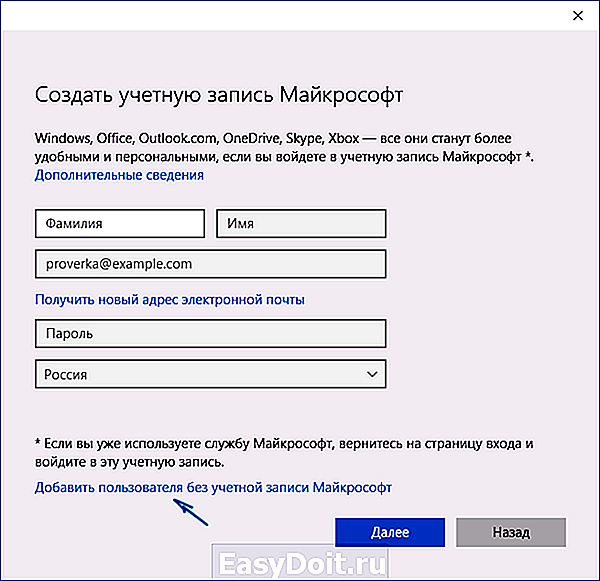Focus the Имя input field
The image size is (600, 581).
[301, 224]
